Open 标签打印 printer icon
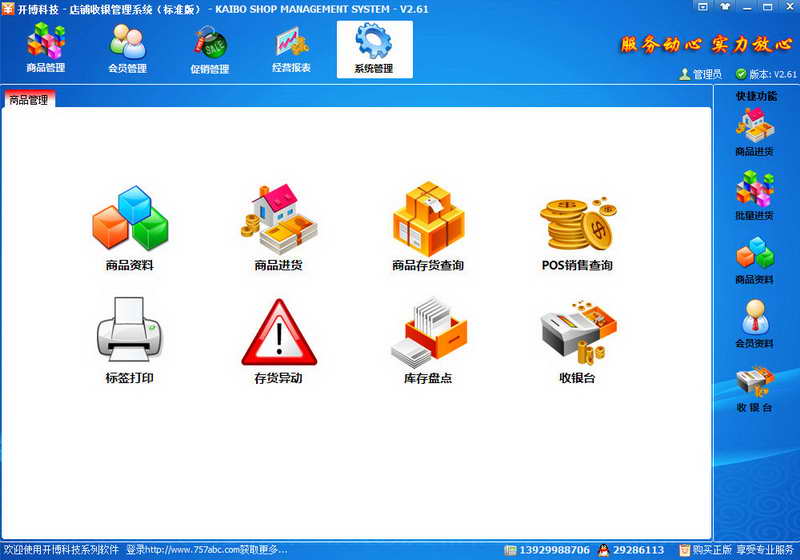 [129, 333]
